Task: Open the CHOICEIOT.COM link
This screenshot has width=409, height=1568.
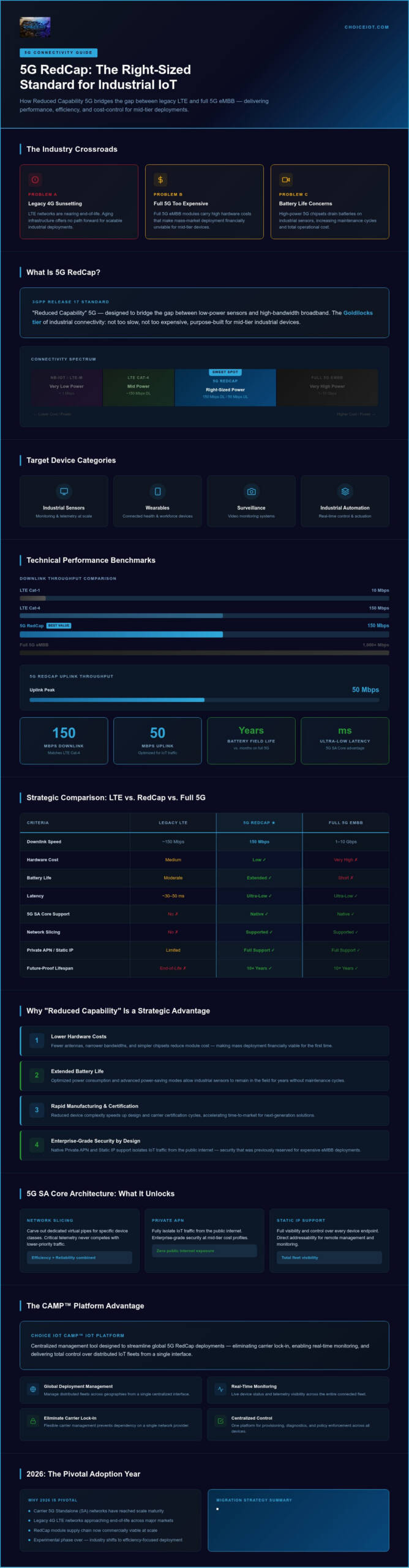Action: [x=366, y=27]
